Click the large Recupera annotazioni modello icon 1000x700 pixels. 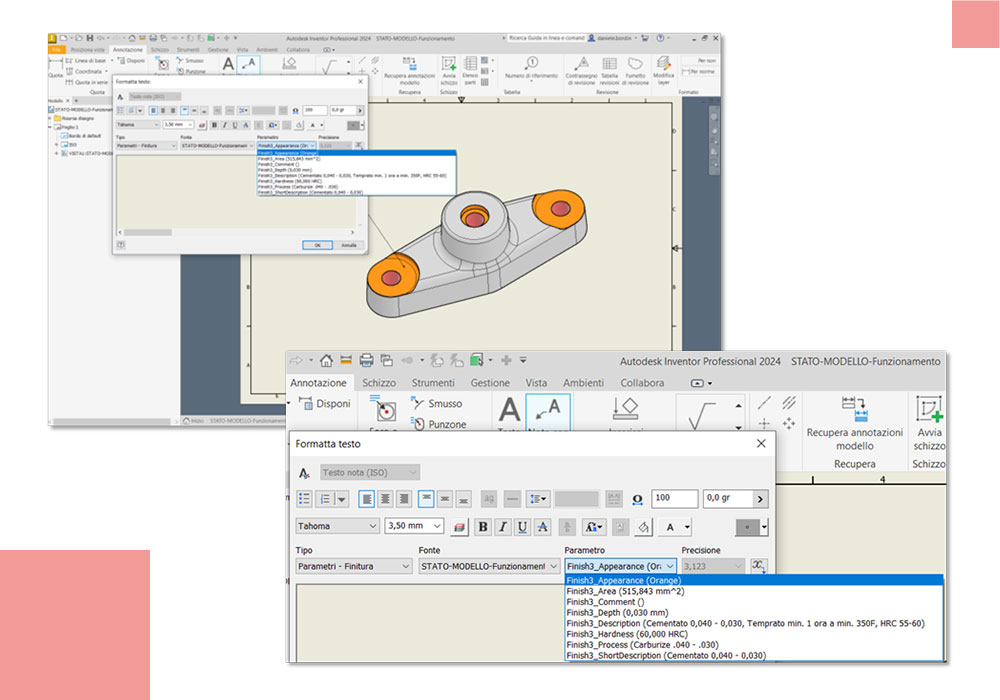click(853, 407)
